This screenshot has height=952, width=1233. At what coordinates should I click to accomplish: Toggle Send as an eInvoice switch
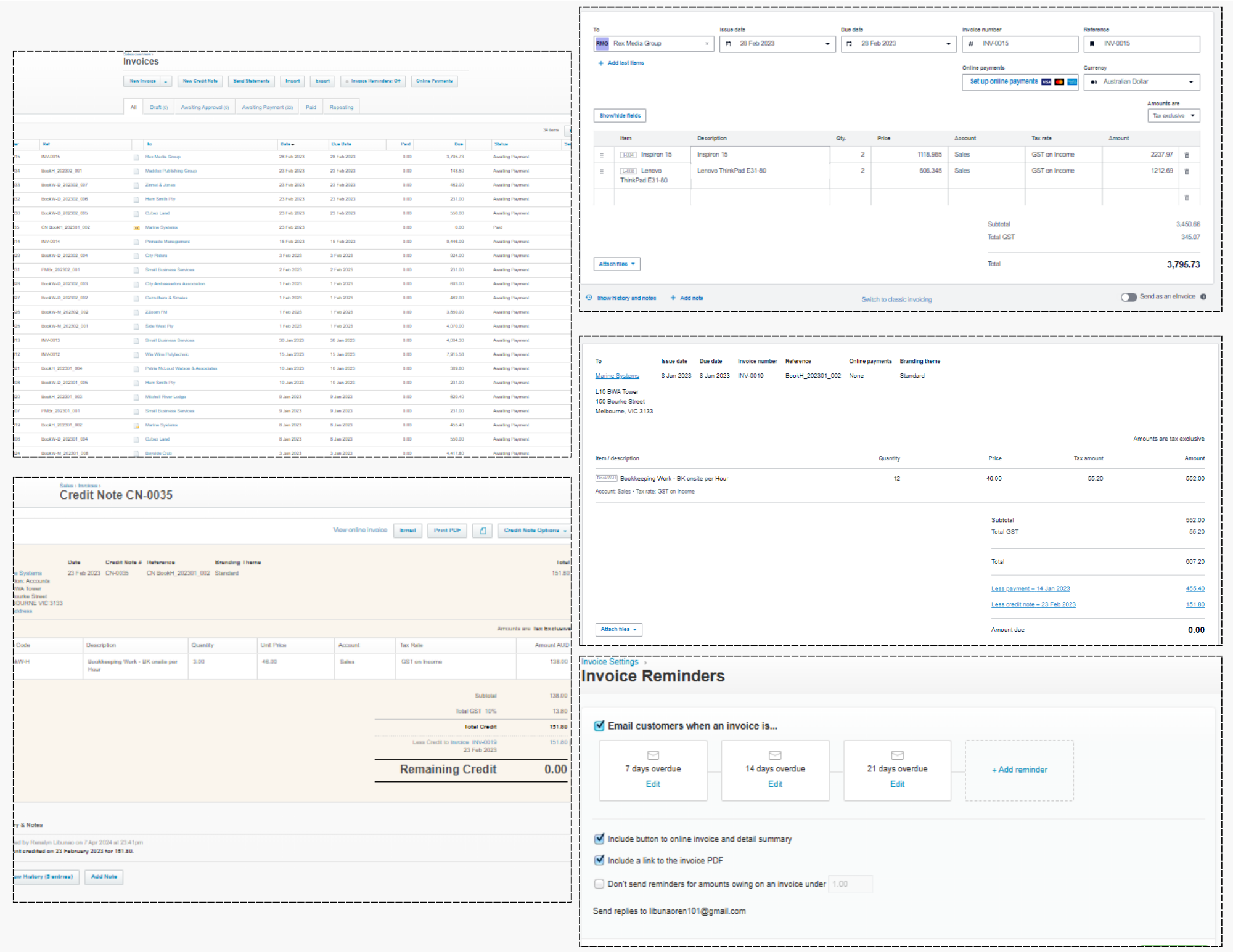[x=1128, y=297]
